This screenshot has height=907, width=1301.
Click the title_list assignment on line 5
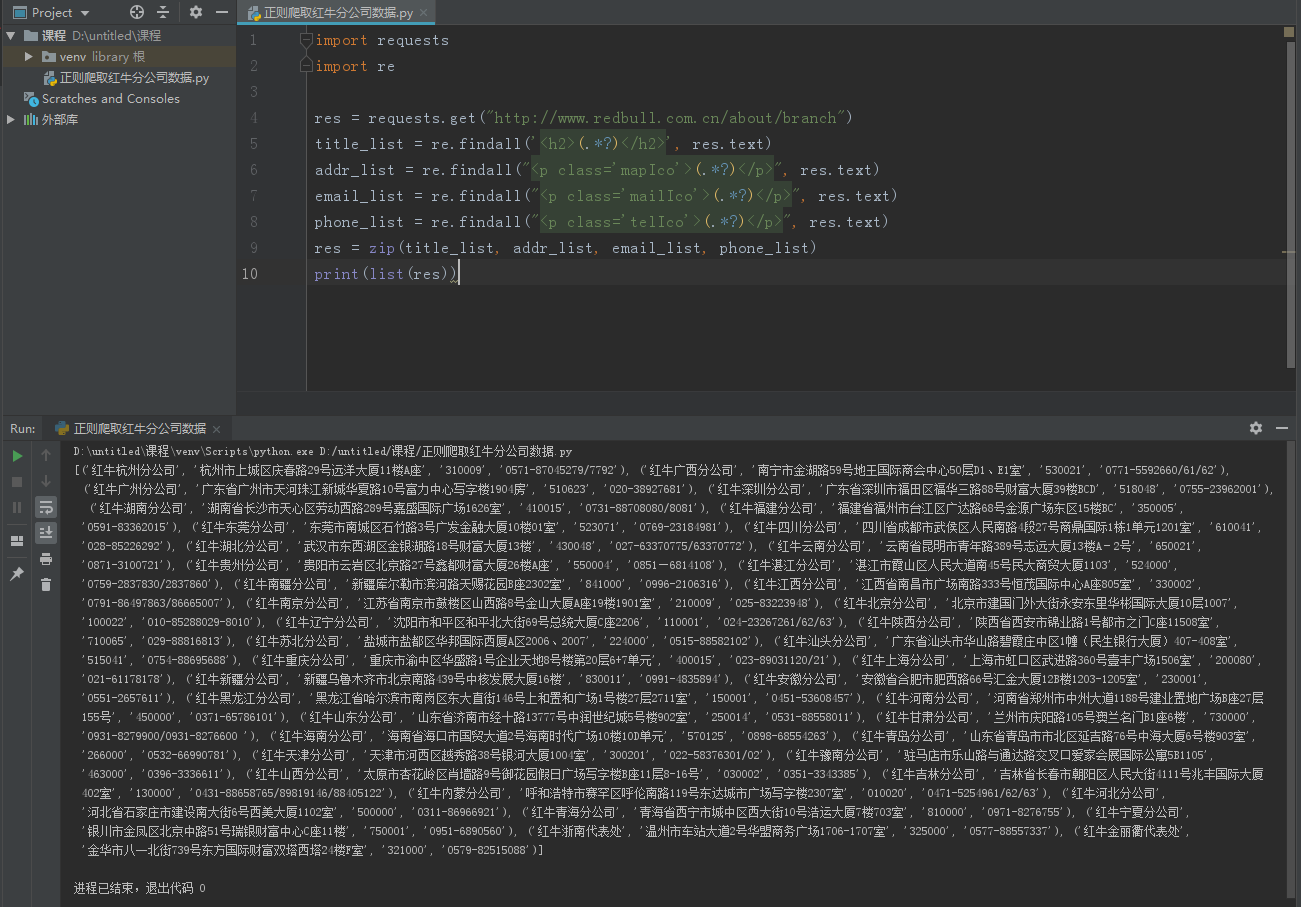(x=543, y=144)
